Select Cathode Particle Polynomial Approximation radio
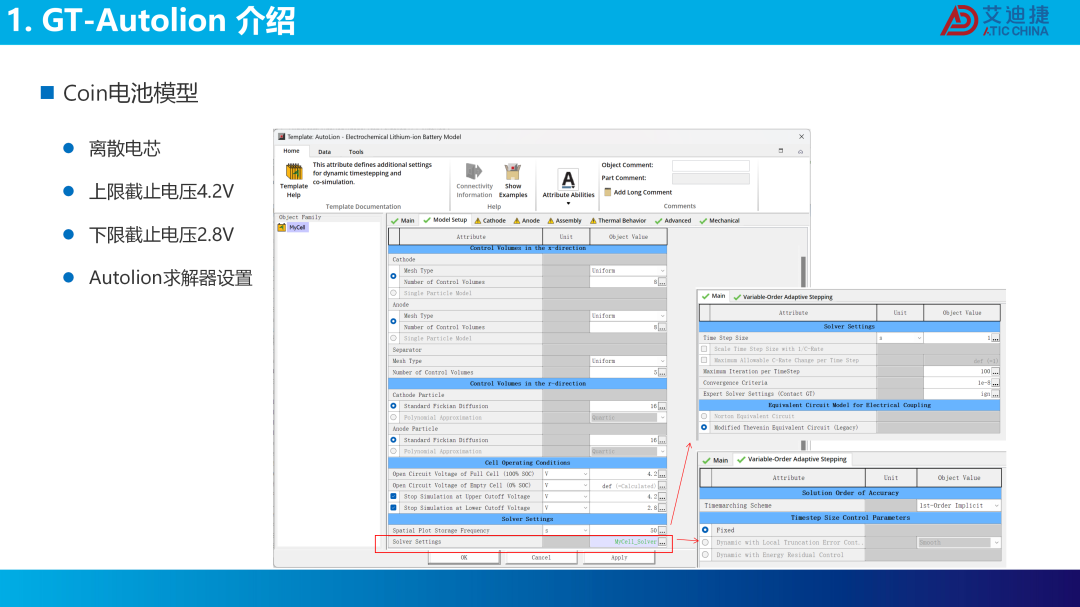1080x607 pixels. pyautogui.click(x=393, y=418)
